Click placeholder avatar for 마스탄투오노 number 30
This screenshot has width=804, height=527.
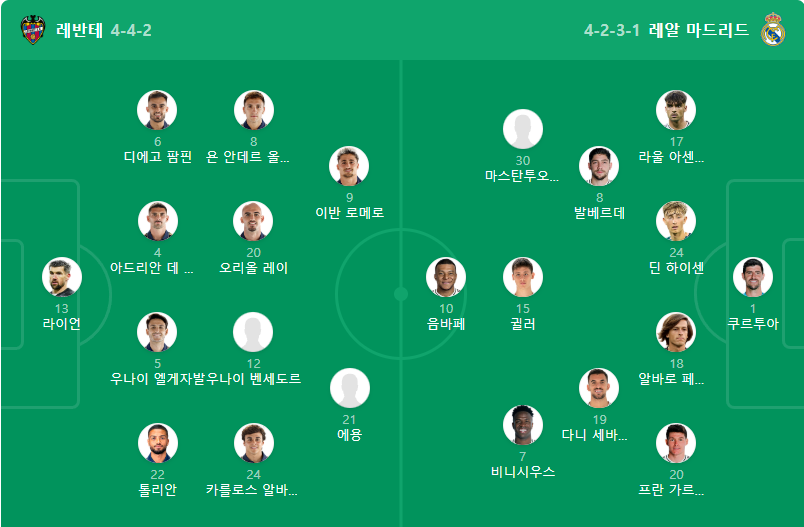click(522, 129)
